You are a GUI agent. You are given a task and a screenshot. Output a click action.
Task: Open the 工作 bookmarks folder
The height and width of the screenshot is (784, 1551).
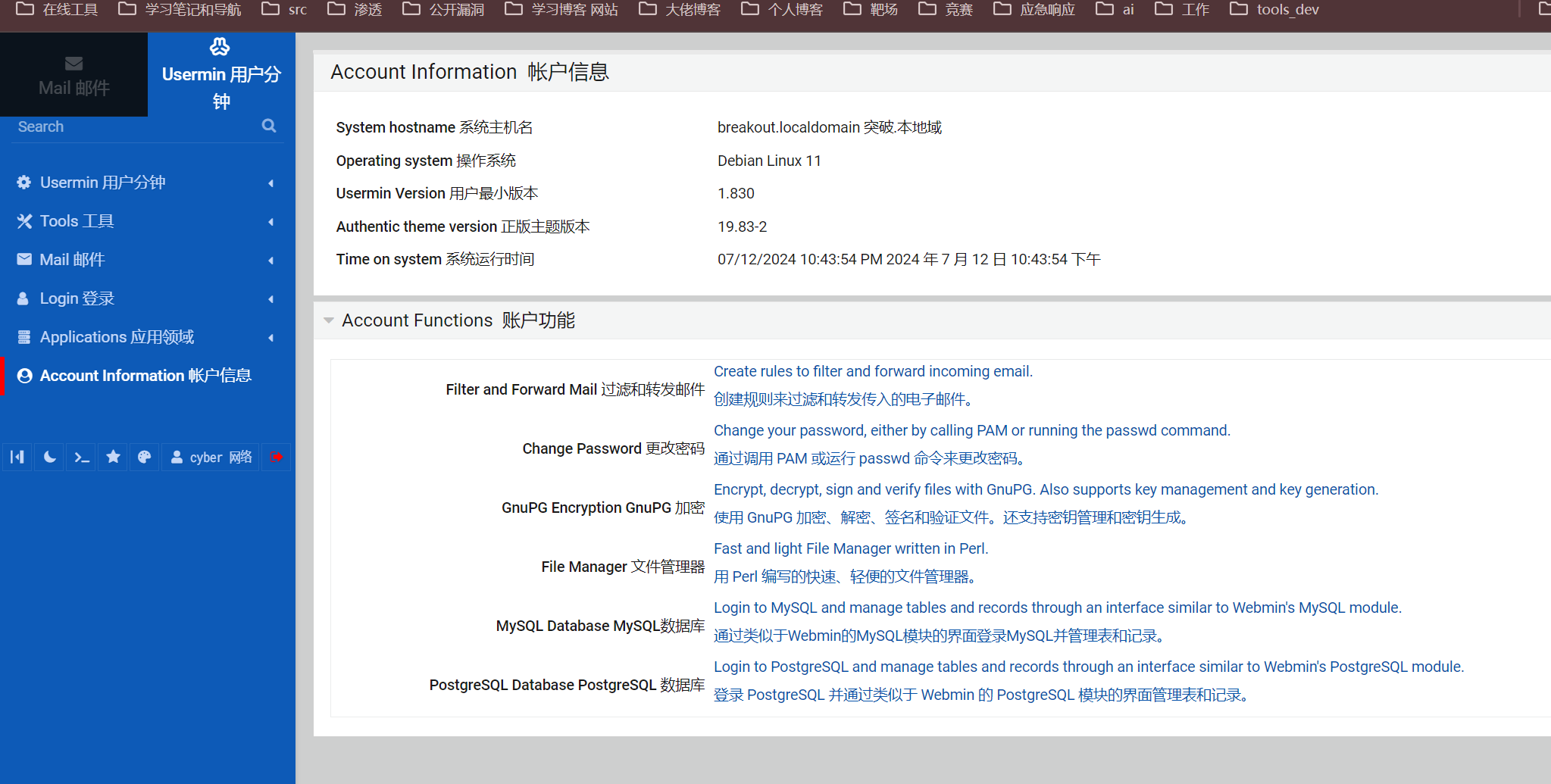[1182, 10]
